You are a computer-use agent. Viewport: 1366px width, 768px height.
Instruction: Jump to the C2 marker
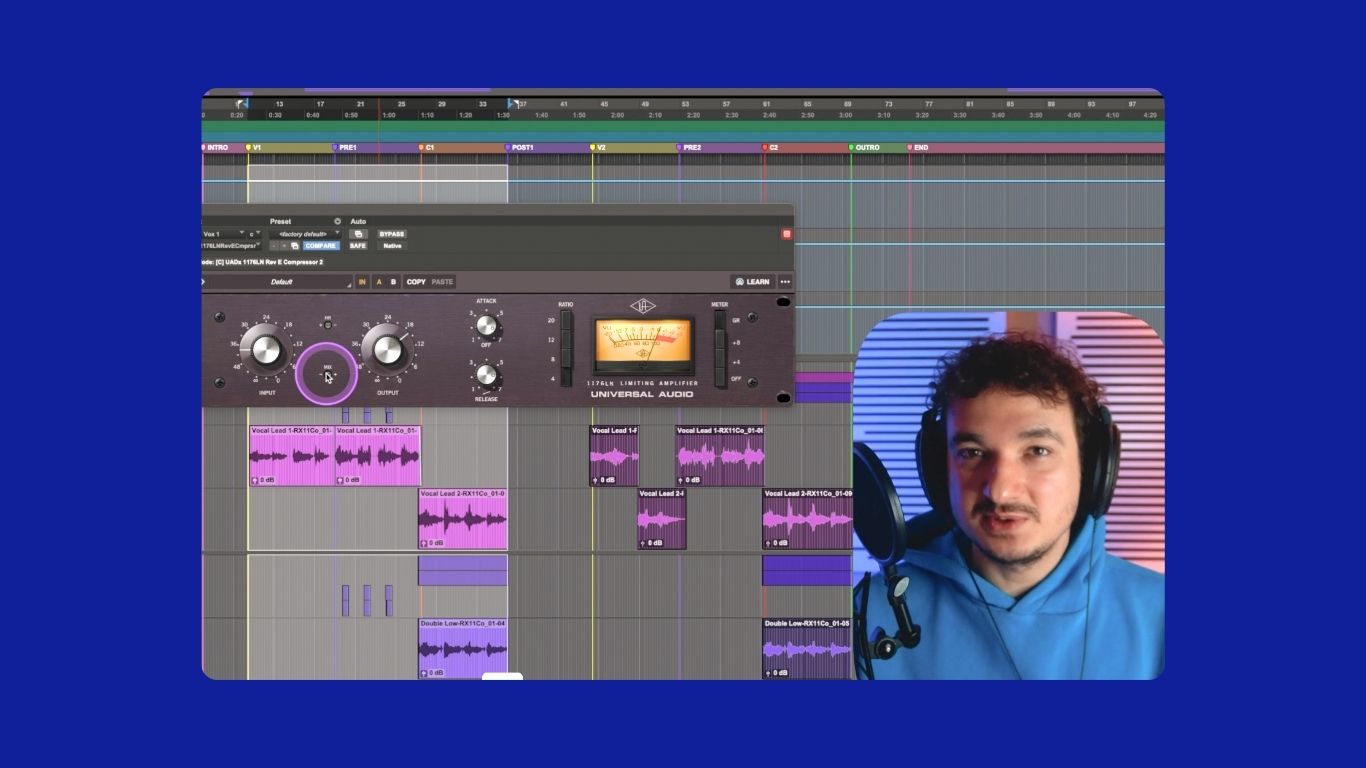(x=770, y=148)
